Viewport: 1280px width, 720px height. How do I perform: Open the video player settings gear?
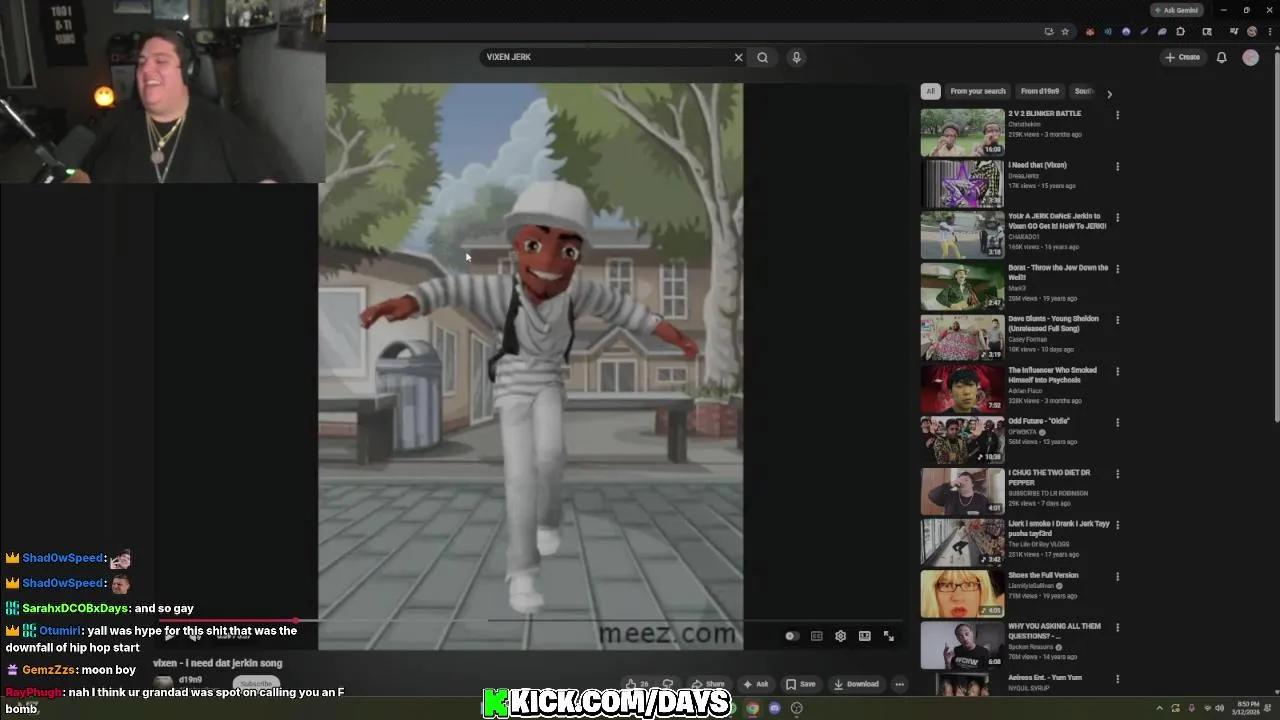pyautogui.click(x=840, y=636)
